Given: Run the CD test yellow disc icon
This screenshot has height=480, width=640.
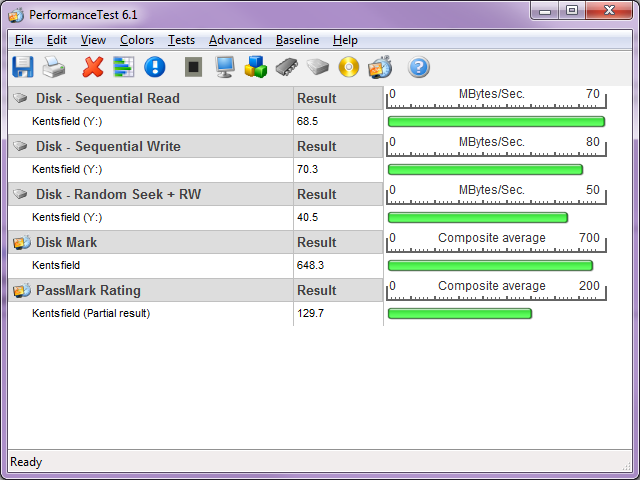Looking at the screenshot, I should (x=349, y=67).
